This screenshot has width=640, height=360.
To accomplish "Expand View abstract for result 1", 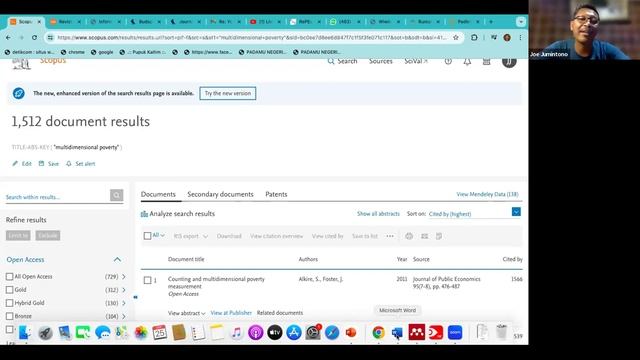I will click(187, 313).
